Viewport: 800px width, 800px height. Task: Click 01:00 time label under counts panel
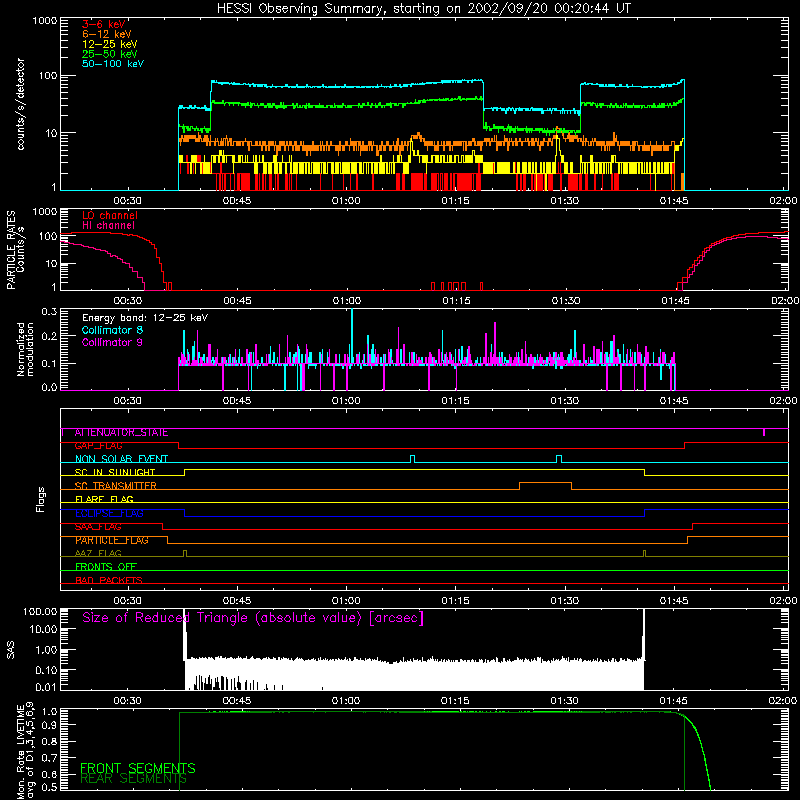(x=346, y=201)
